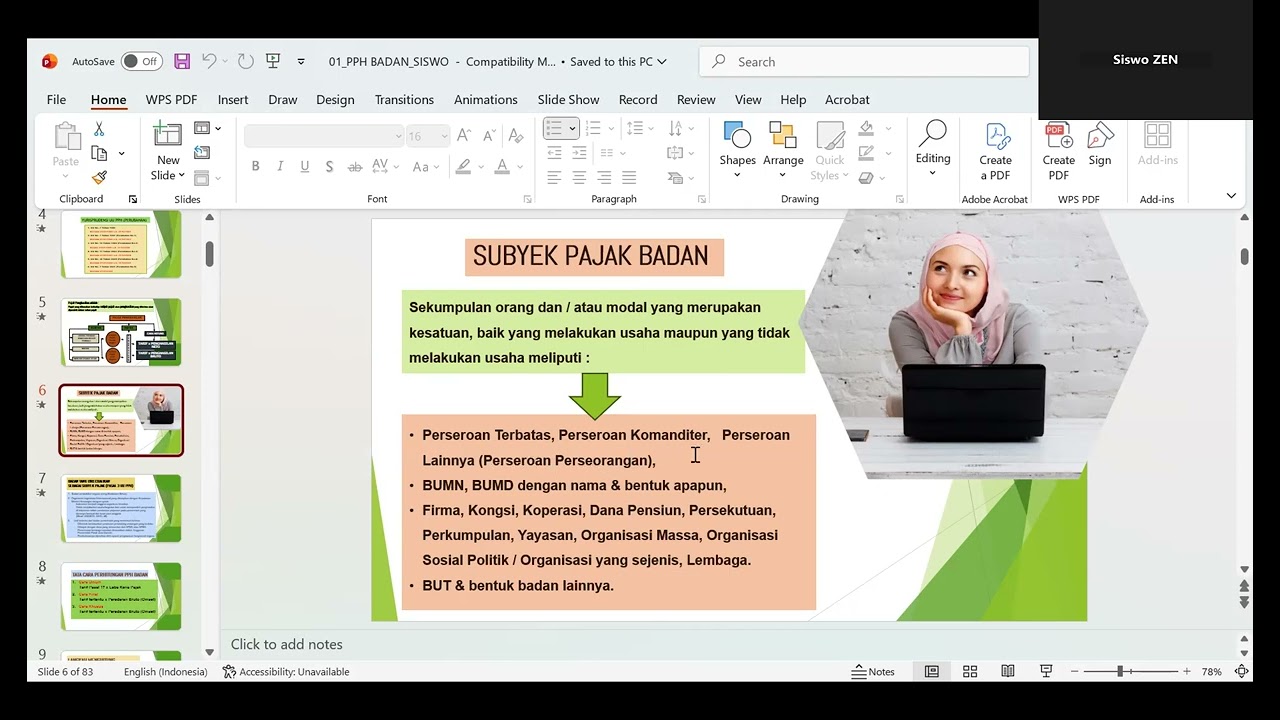This screenshot has height=720, width=1280.
Task: Open the Animations tab
Action: (486, 100)
